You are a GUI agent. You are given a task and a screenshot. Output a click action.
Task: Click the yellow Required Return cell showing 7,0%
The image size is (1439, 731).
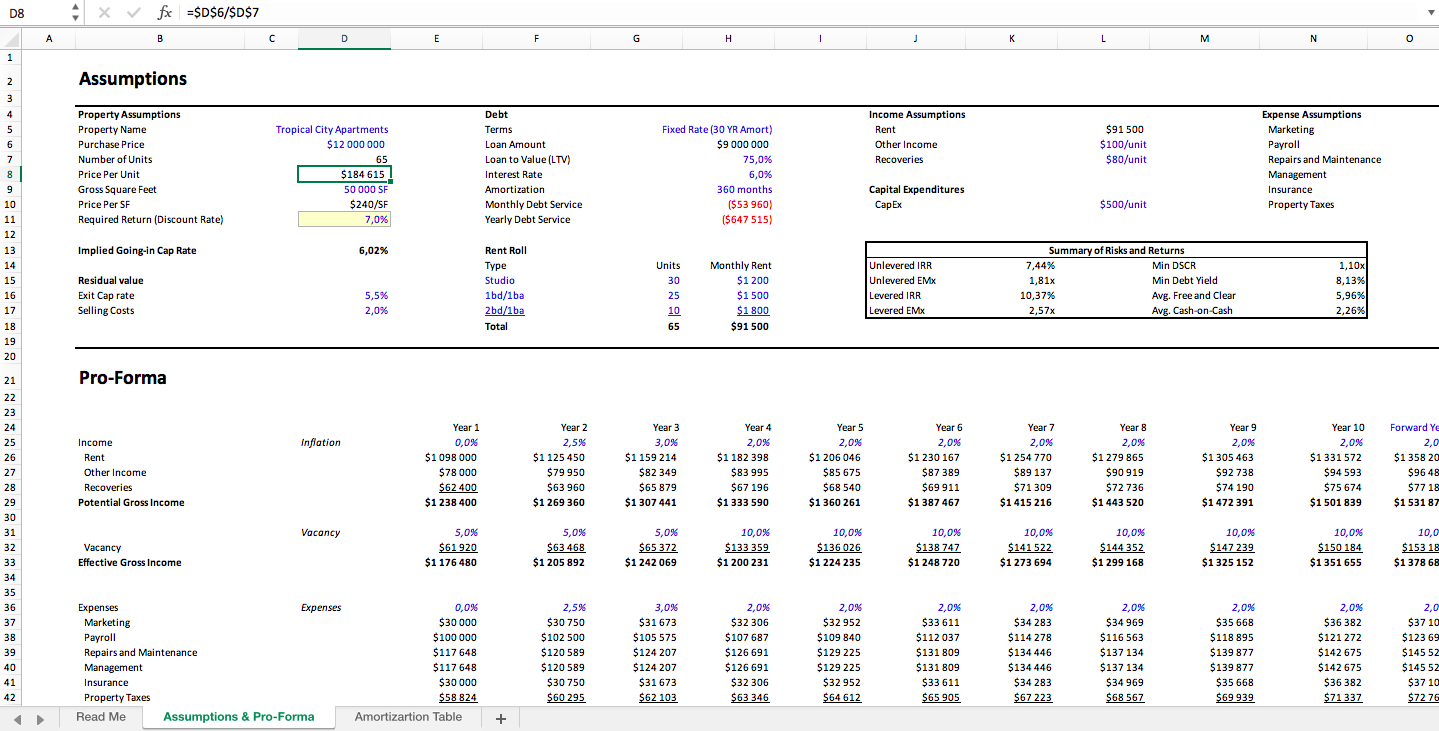[x=344, y=219]
